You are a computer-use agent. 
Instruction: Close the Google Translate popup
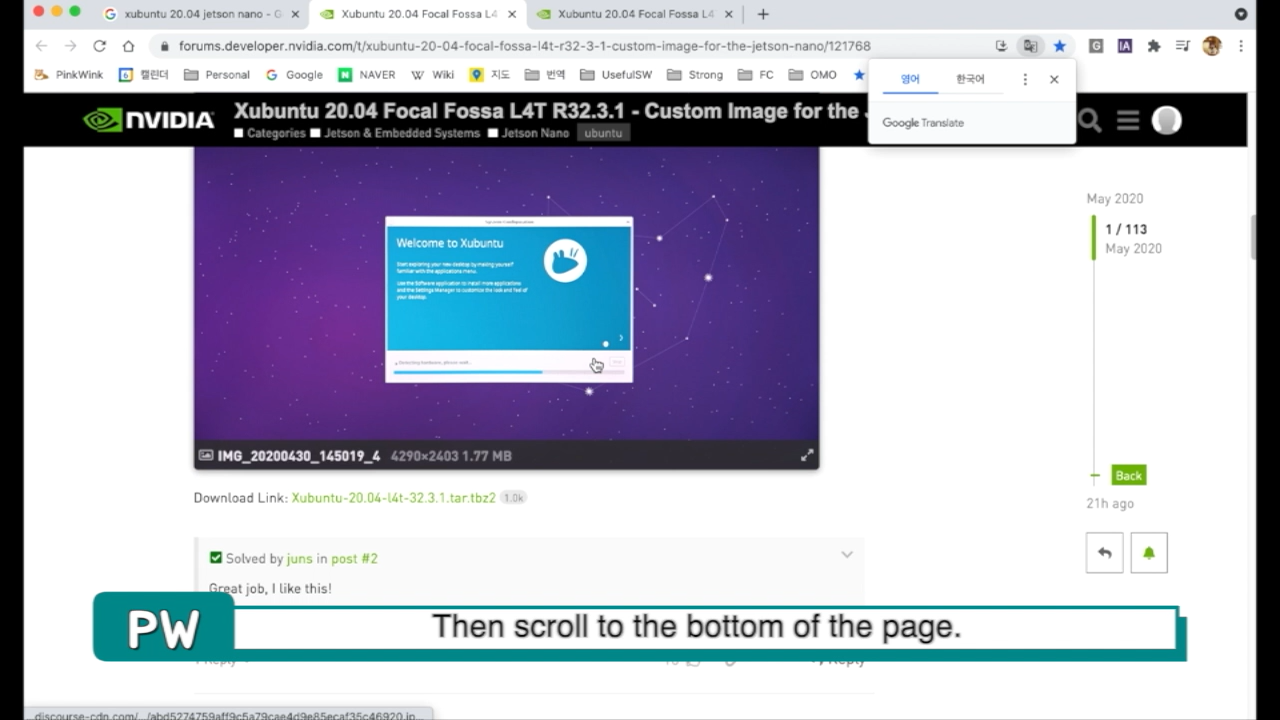tap(1054, 79)
